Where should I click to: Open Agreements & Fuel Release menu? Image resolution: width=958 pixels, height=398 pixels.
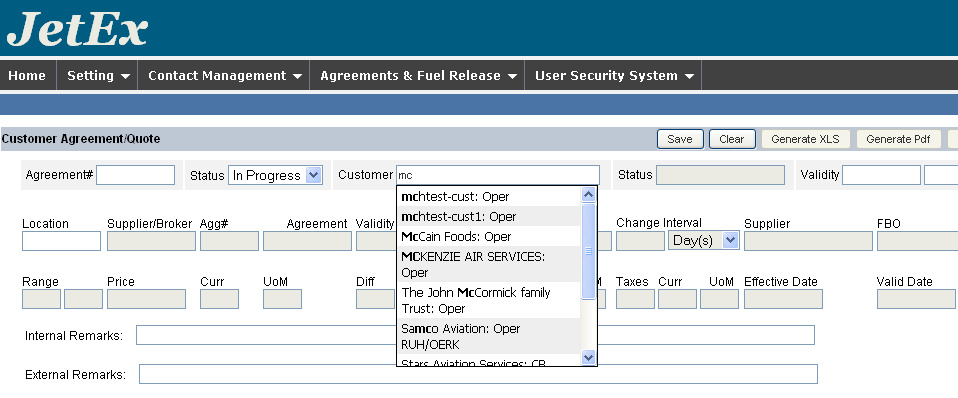click(x=418, y=76)
